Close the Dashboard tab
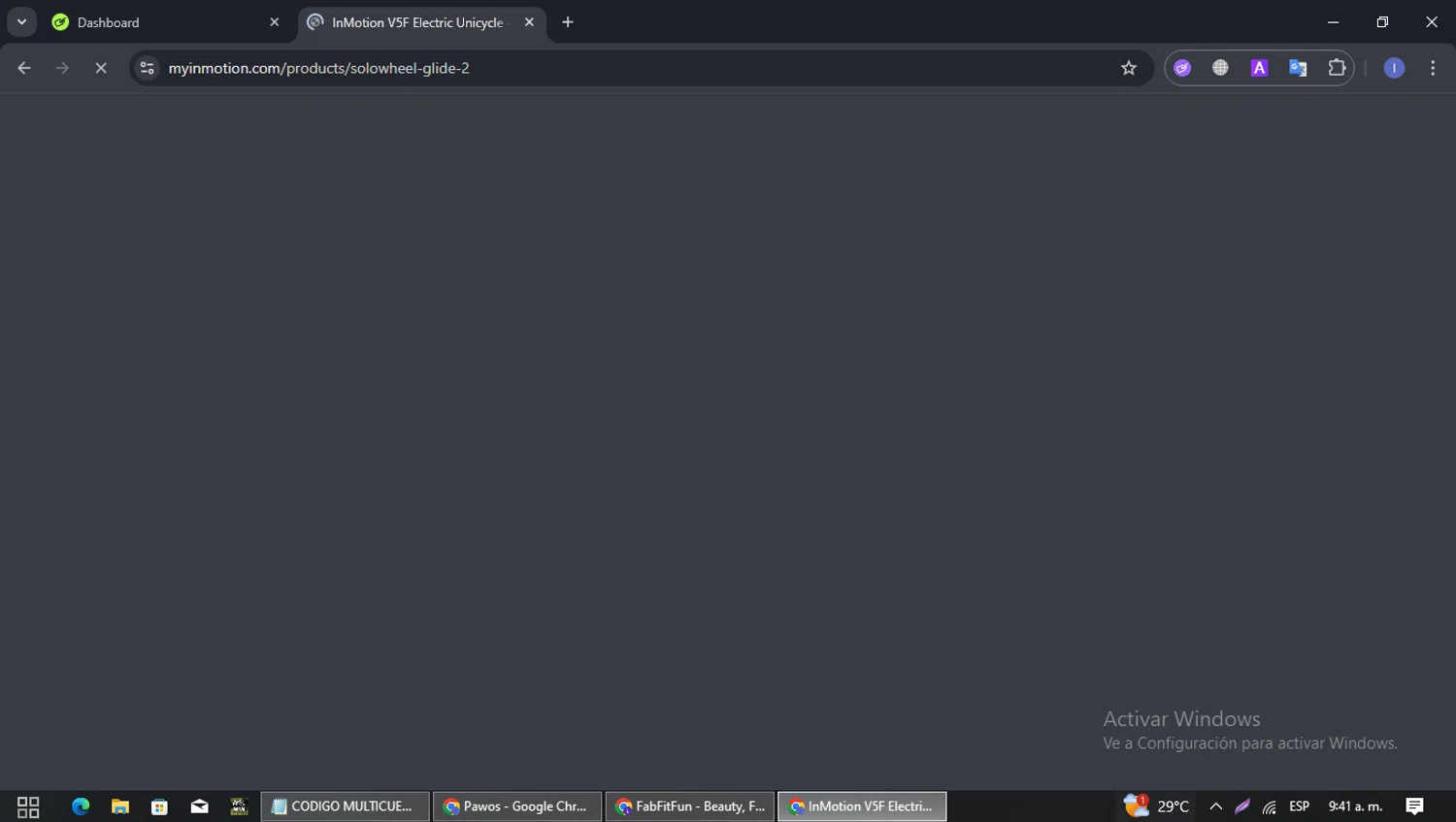Screen dimensions: 1456x822 [x=274, y=22]
